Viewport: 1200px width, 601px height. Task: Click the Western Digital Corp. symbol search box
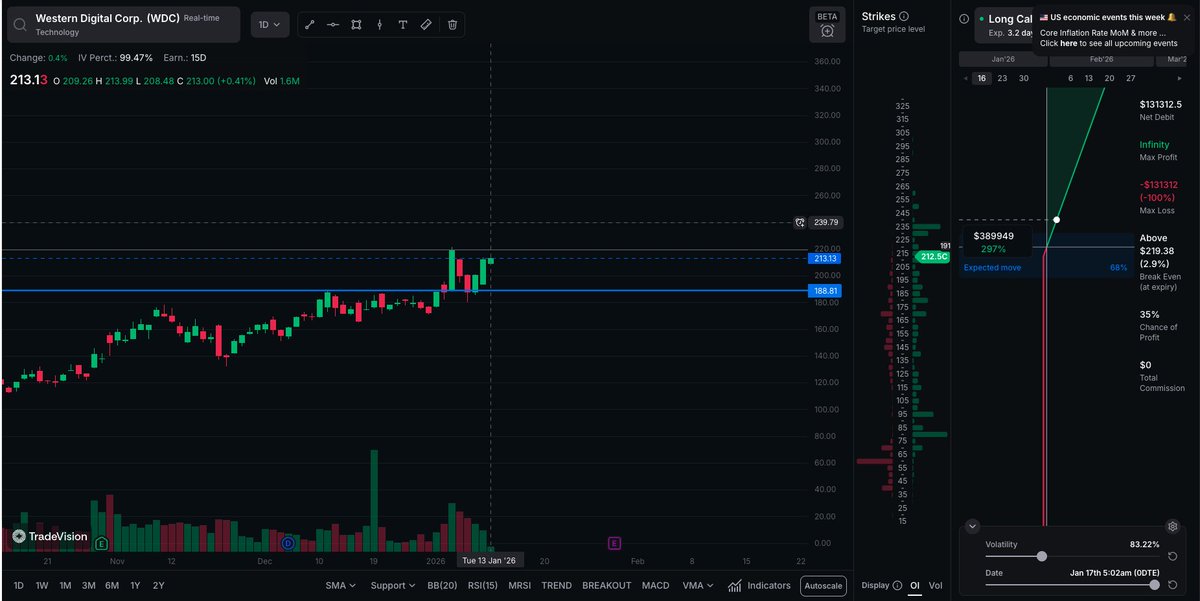click(123, 25)
